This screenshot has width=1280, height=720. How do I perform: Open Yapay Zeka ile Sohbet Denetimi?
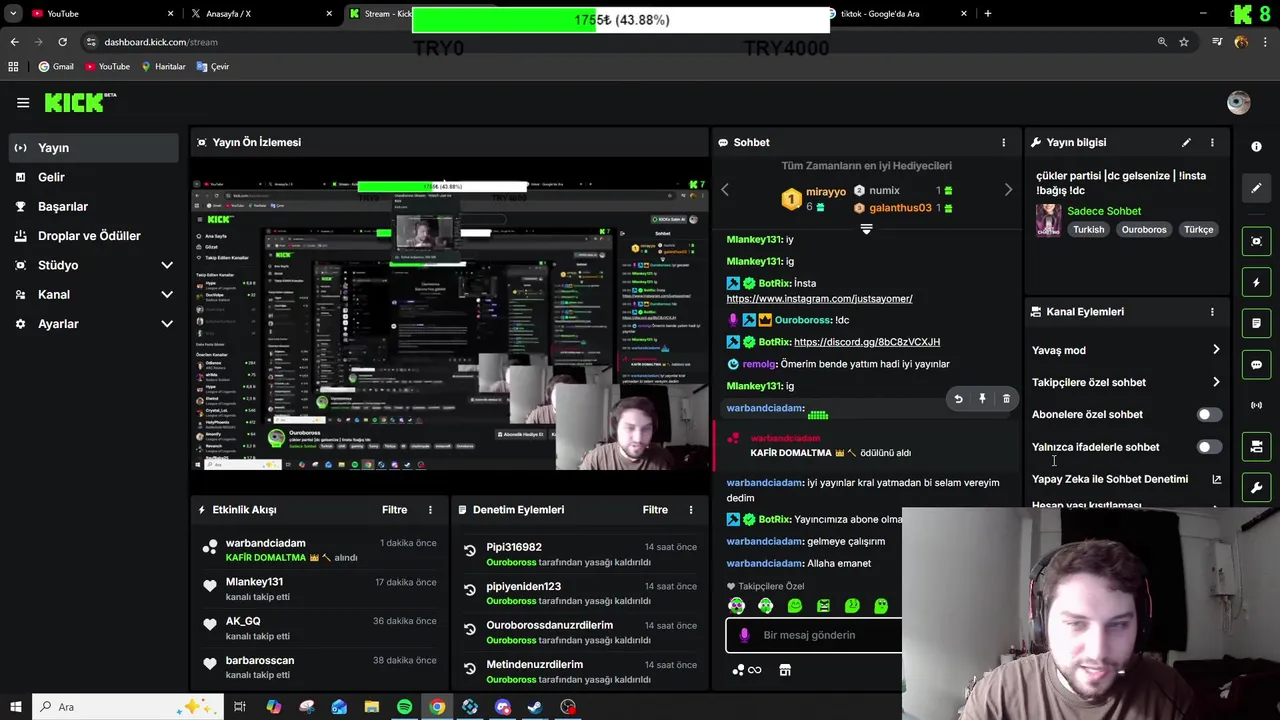[1126, 479]
